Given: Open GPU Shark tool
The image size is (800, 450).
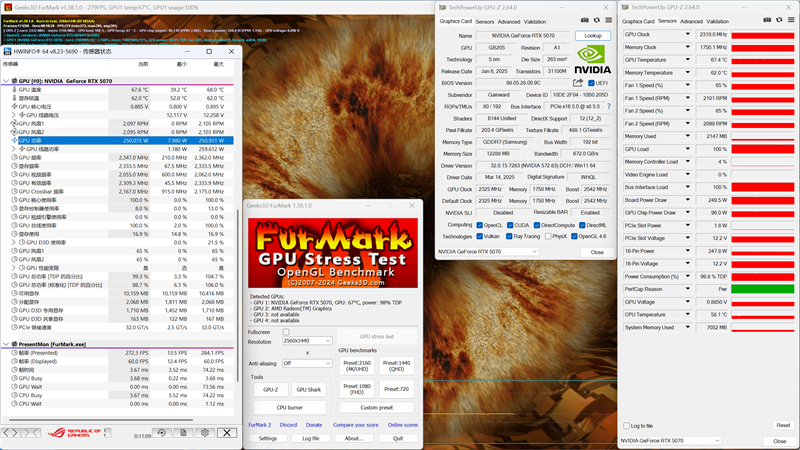Looking at the screenshot, I should pos(309,390).
